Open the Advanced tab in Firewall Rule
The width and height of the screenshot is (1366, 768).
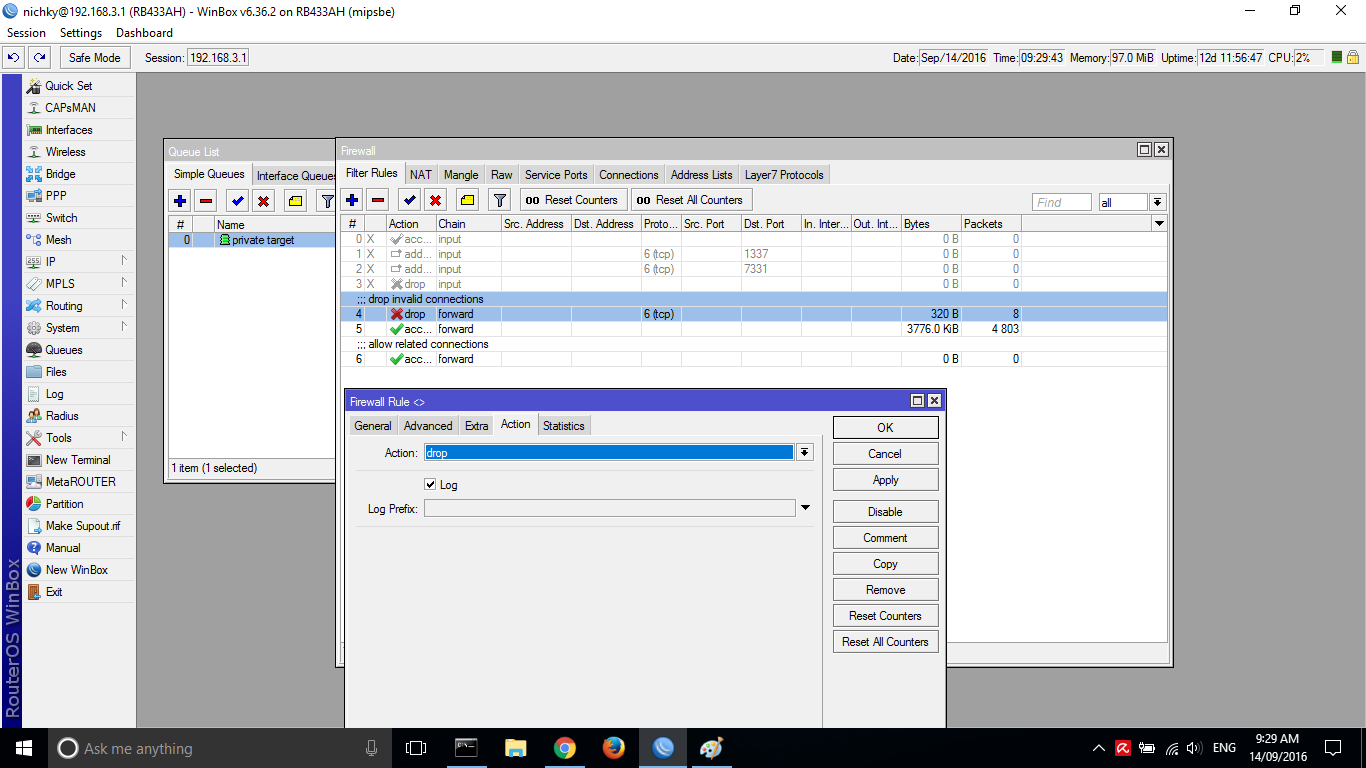coord(428,426)
